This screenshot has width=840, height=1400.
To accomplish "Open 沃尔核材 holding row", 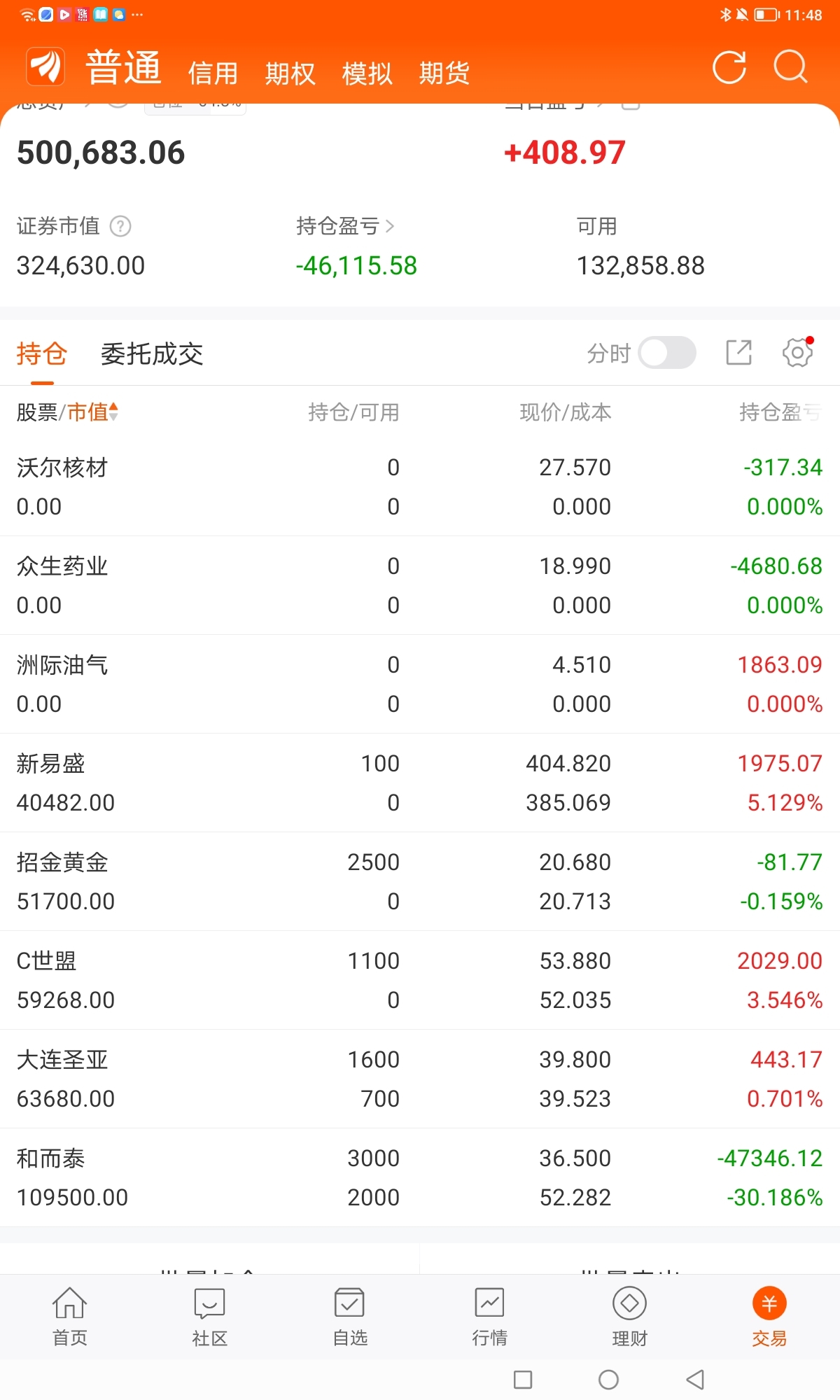I will (x=420, y=487).
